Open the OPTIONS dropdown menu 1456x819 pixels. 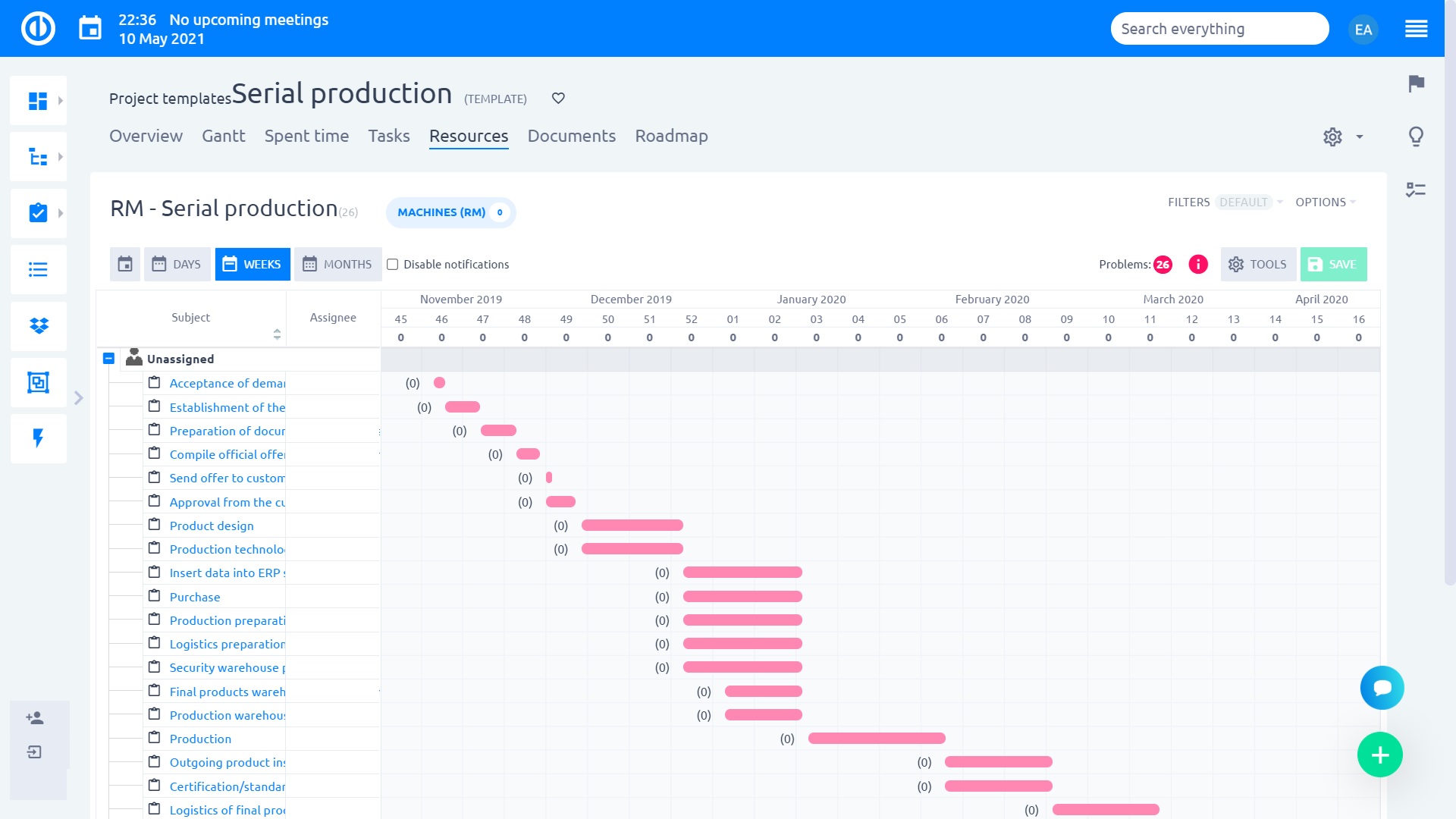1326,202
